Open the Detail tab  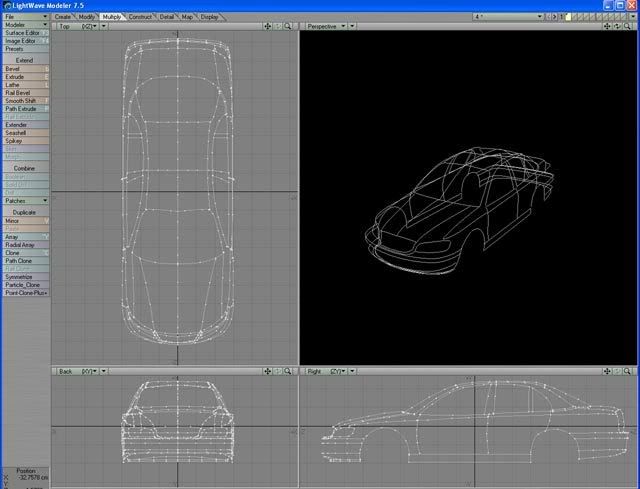tap(167, 17)
